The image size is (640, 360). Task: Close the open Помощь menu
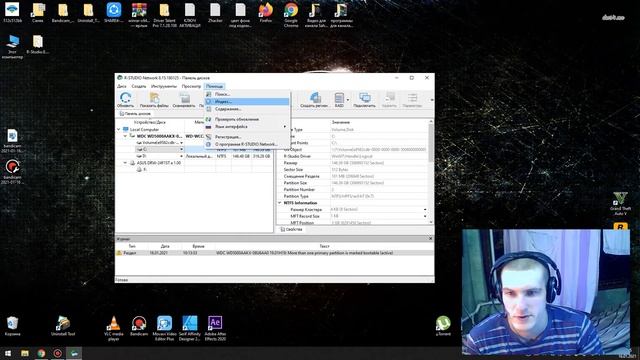pos(214,86)
